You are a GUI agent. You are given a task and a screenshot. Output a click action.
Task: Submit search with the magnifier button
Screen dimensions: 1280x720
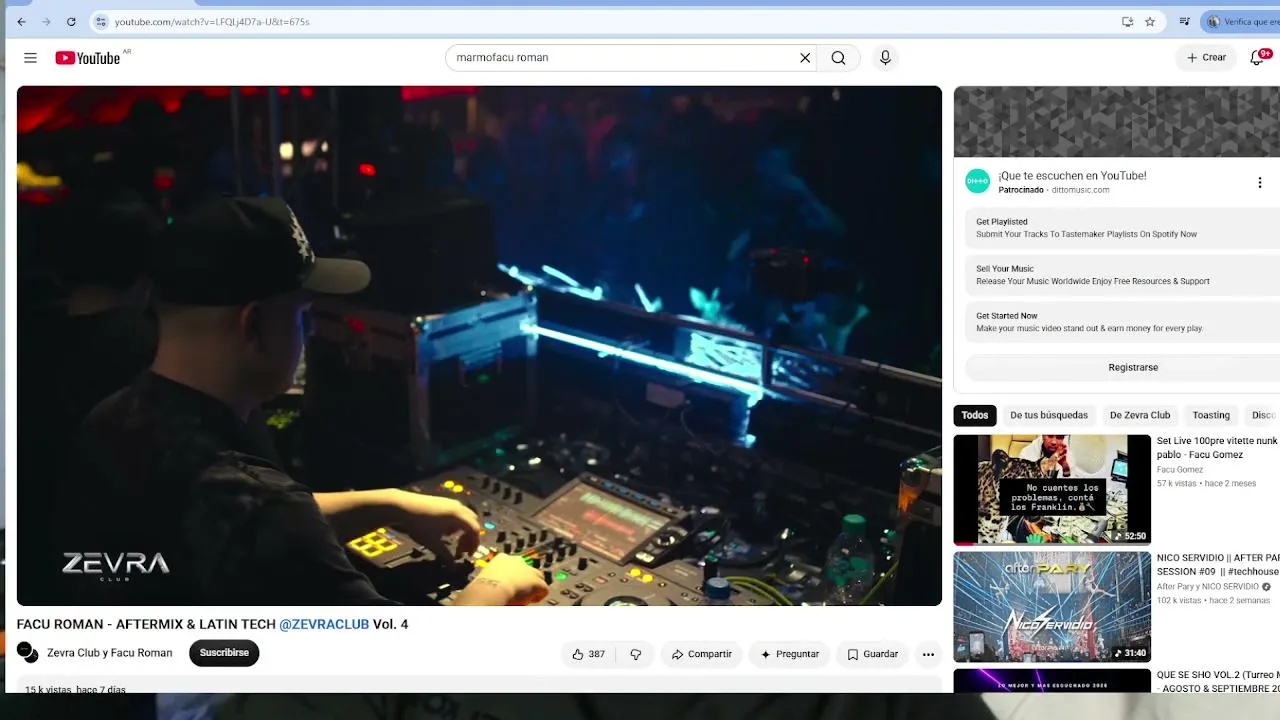point(838,58)
